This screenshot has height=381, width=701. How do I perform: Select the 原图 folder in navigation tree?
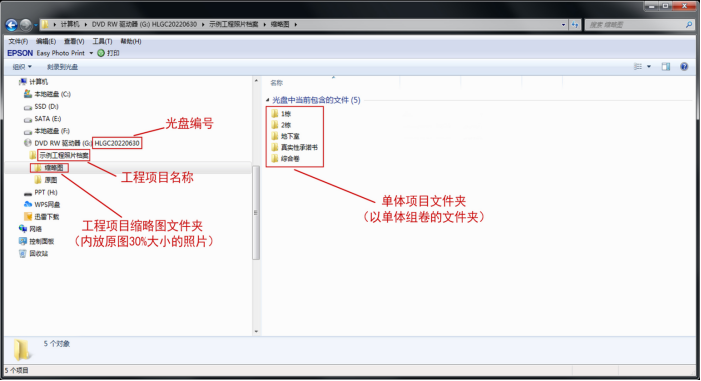point(46,180)
